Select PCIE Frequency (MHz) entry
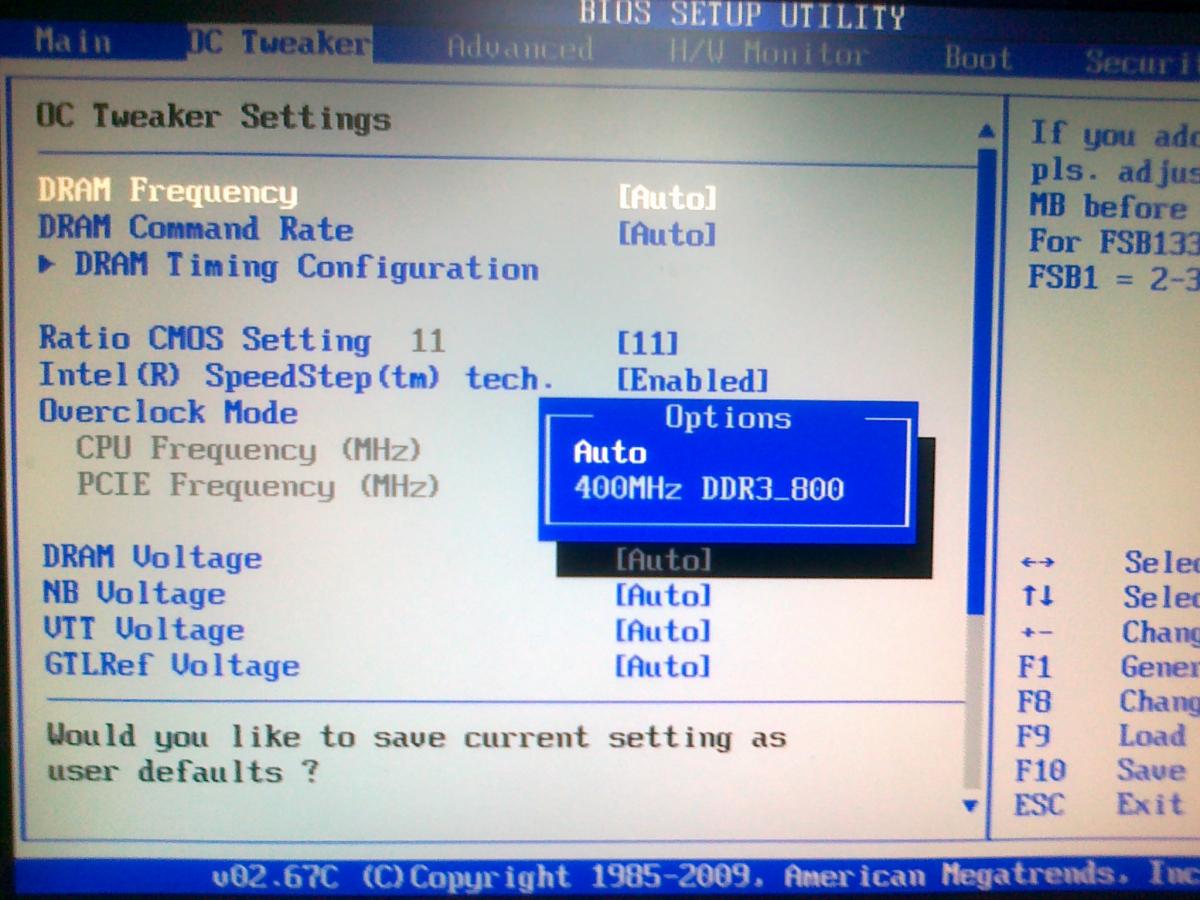Image resolution: width=1200 pixels, height=900 pixels. click(258, 486)
